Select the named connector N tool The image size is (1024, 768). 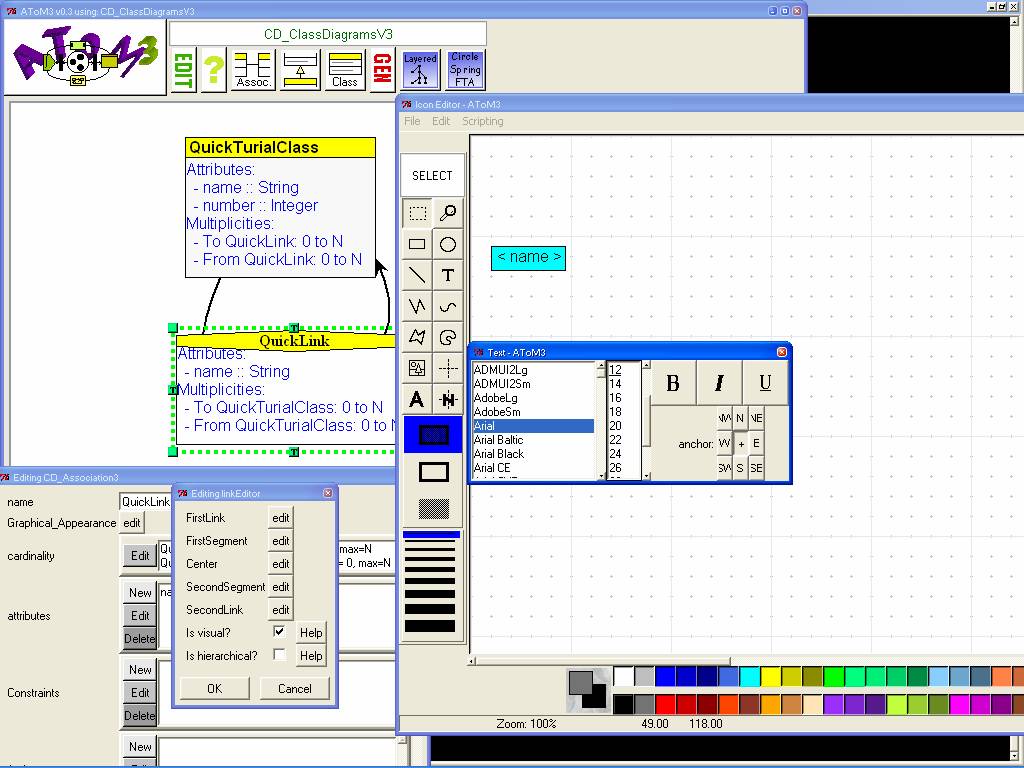coord(447,399)
